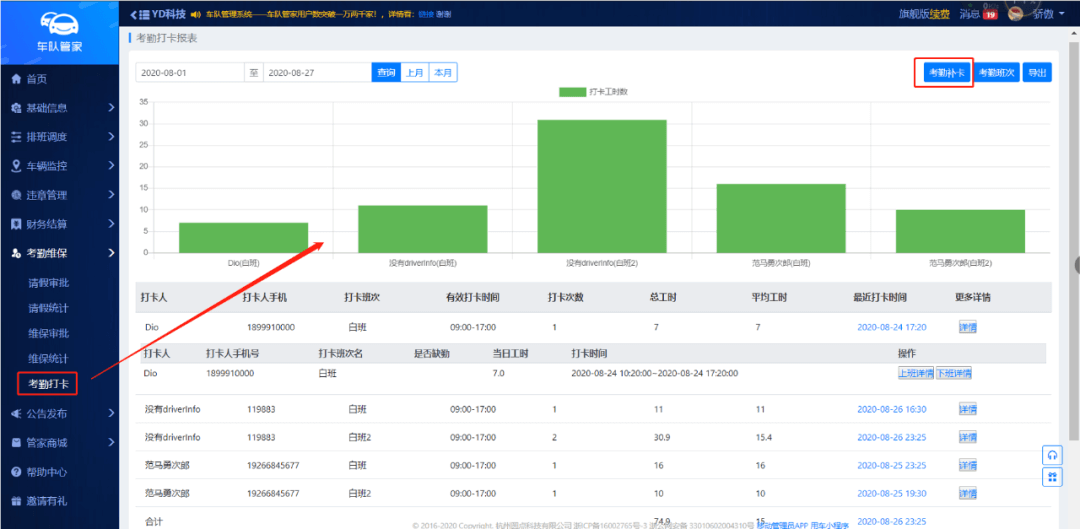Open the 请假审批 submenu item

pos(49,283)
